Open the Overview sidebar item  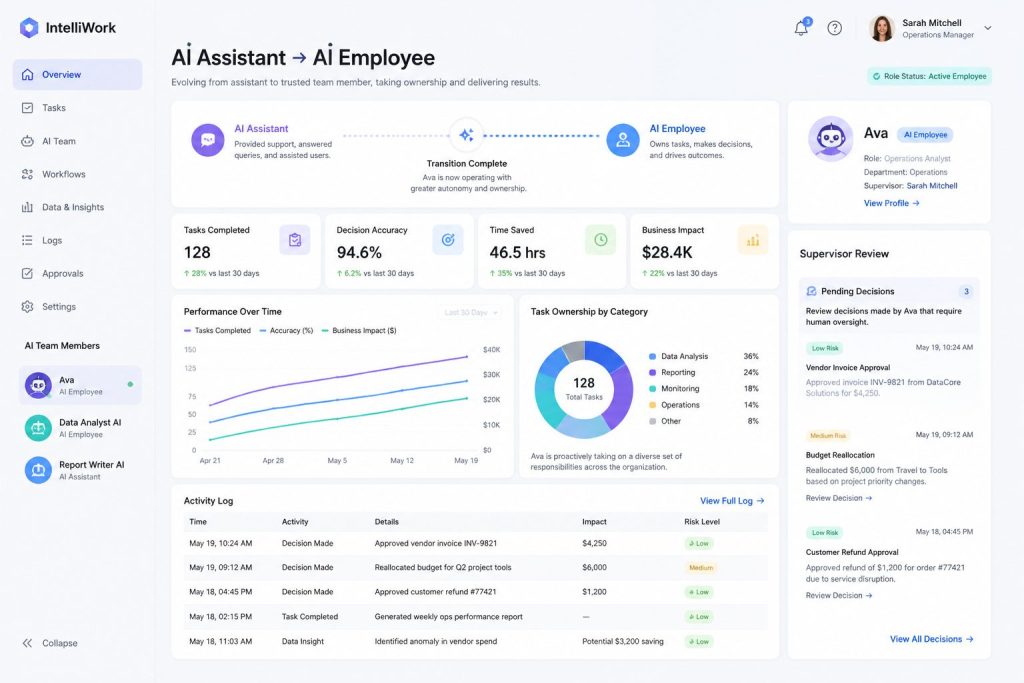[77, 74]
